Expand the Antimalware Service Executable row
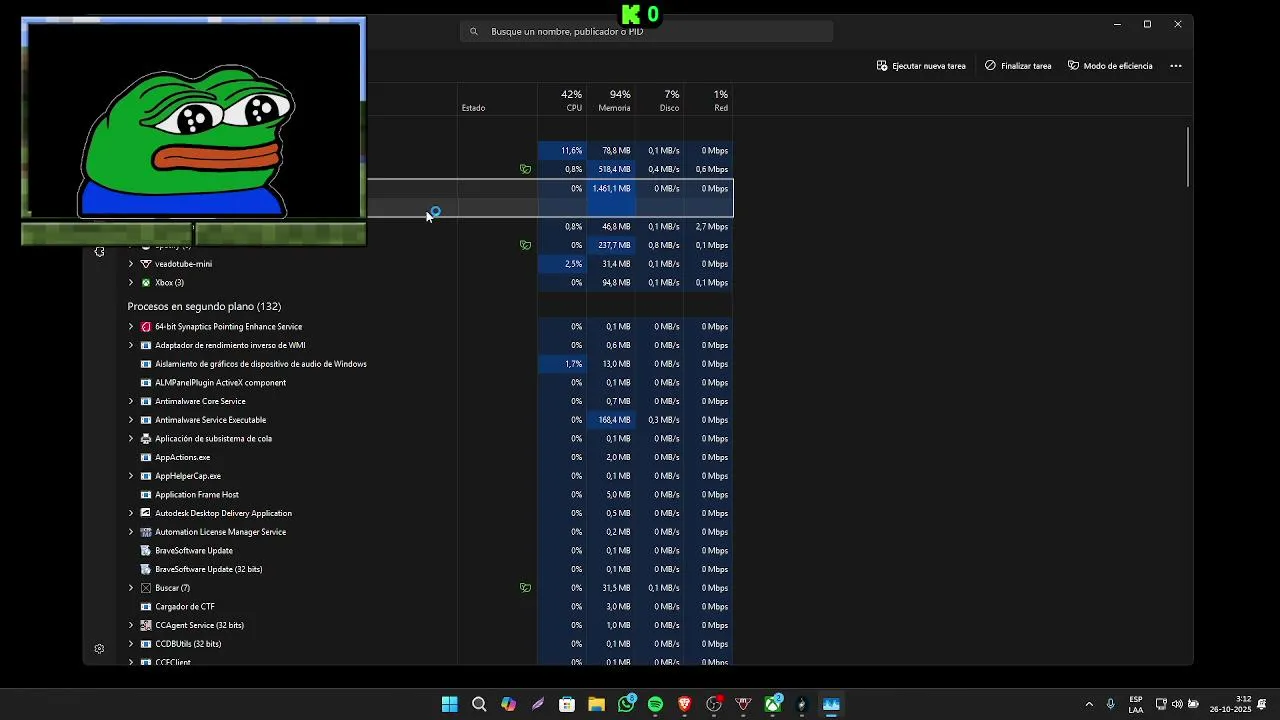 coord(131,420)
